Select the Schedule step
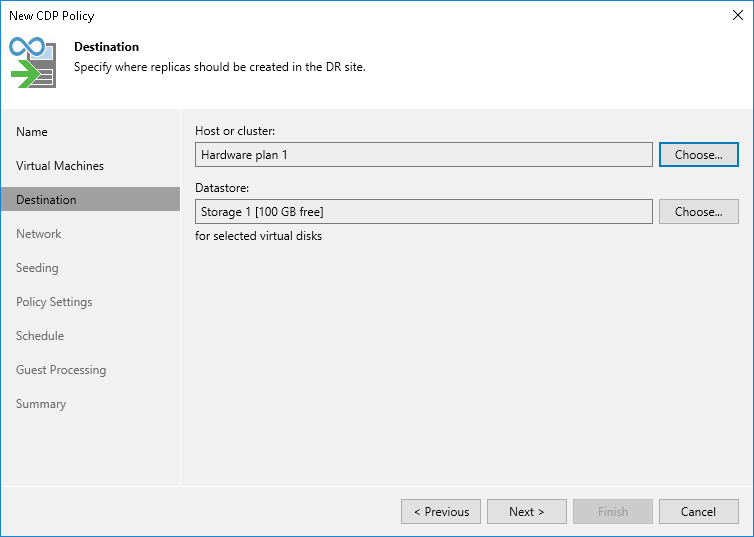Viewport: 754px width, 537px height. tap(39, 336)
